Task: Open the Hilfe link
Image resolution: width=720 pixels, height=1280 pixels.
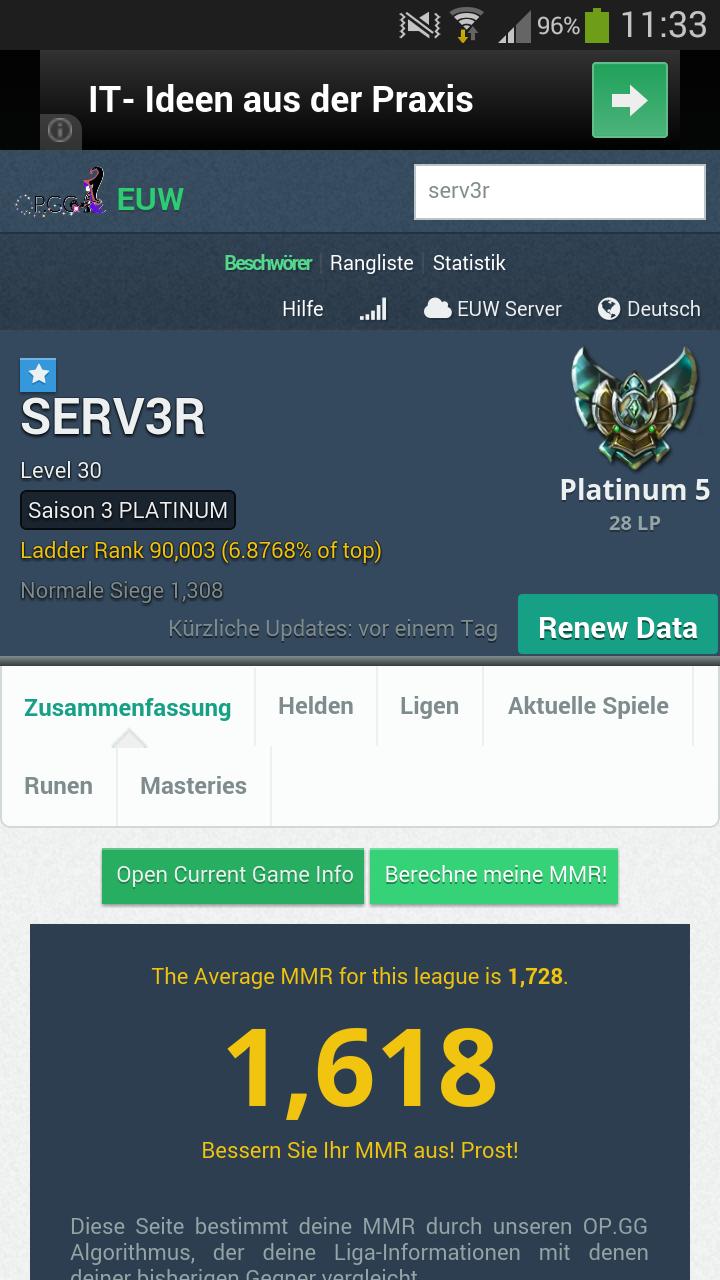Action: tap(302, 309)
